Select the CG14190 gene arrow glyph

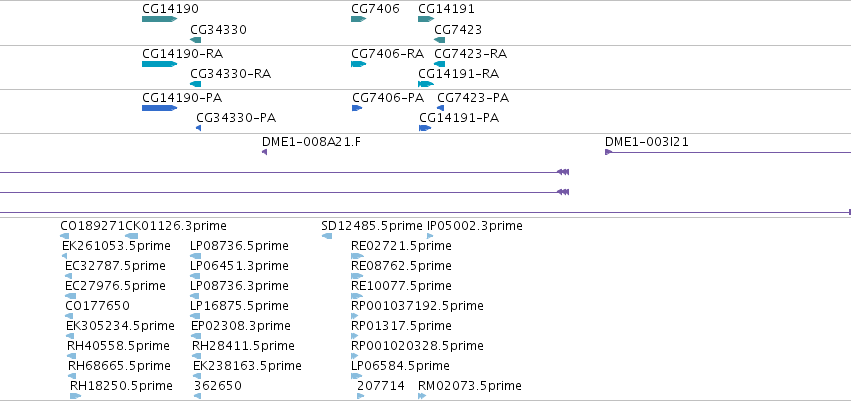(160, 19)
